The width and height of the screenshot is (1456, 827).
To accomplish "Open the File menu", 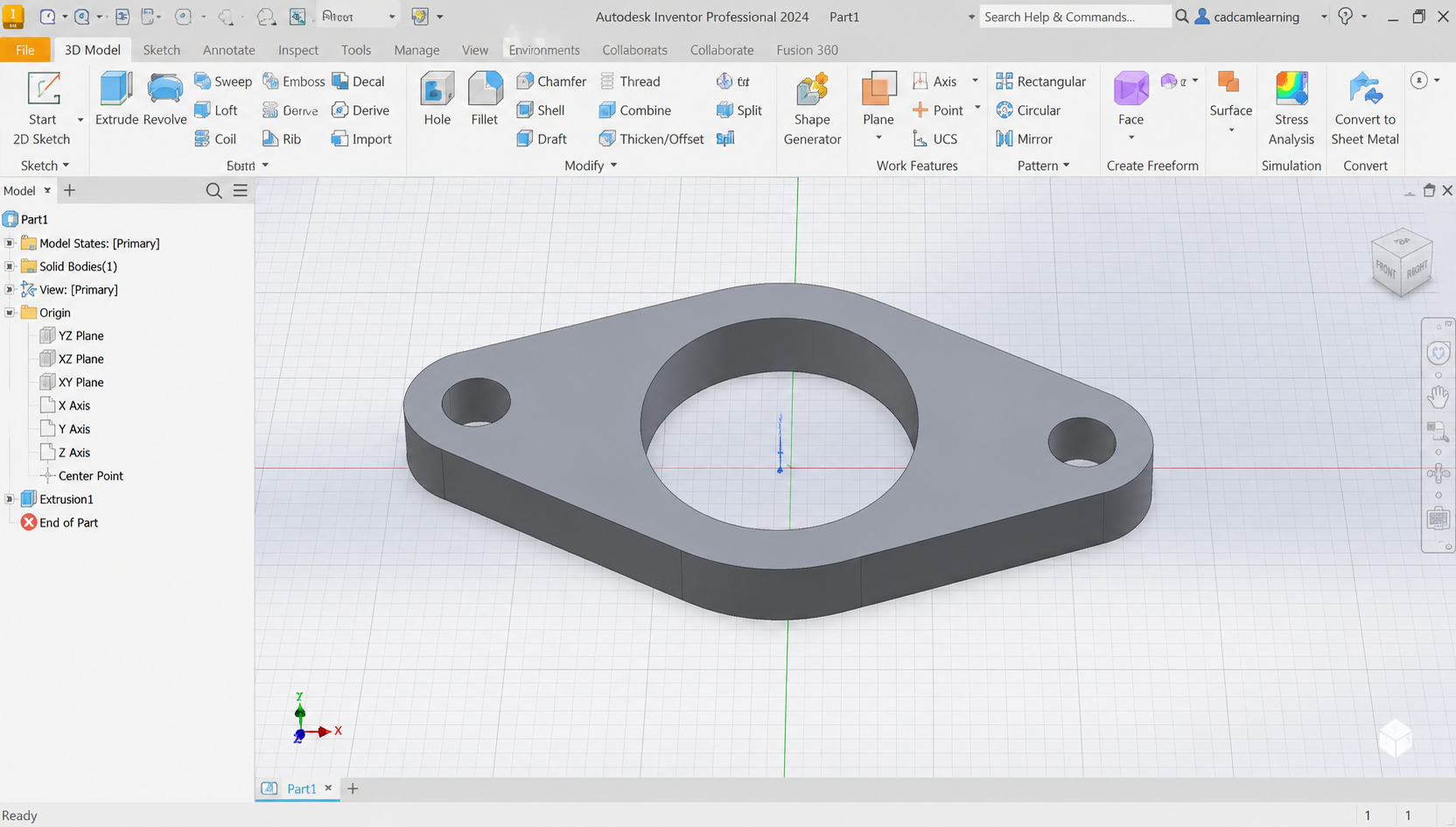I will [x=25, y=50].
